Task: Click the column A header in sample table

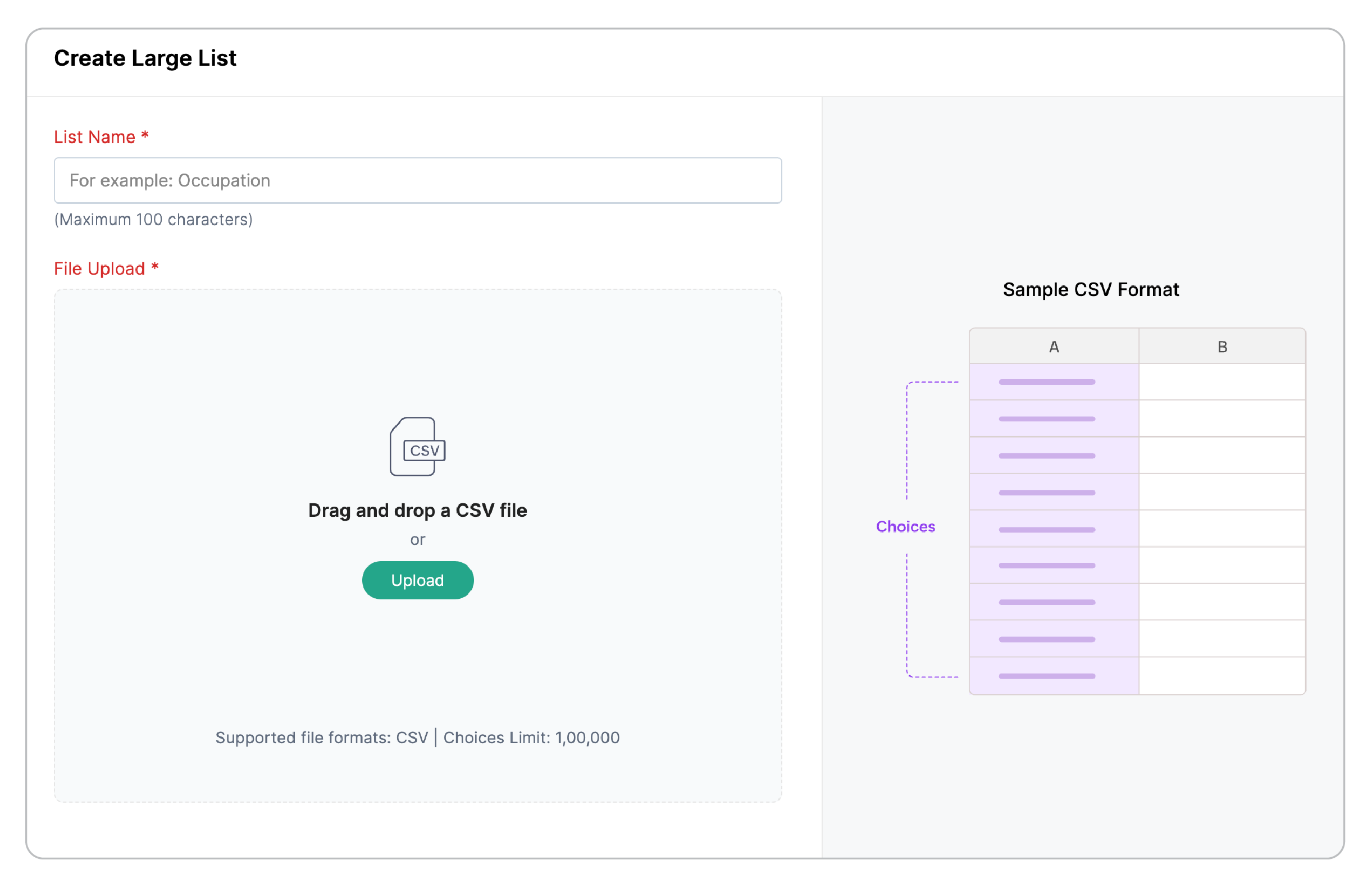Action: coord(1054,347)
